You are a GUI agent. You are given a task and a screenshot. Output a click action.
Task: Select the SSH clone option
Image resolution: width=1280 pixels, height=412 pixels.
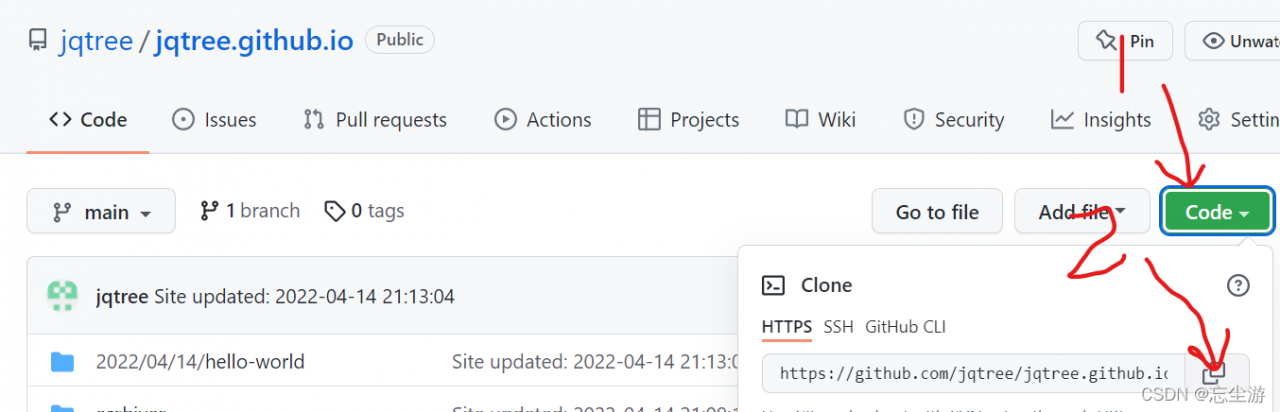coord(839,327)
